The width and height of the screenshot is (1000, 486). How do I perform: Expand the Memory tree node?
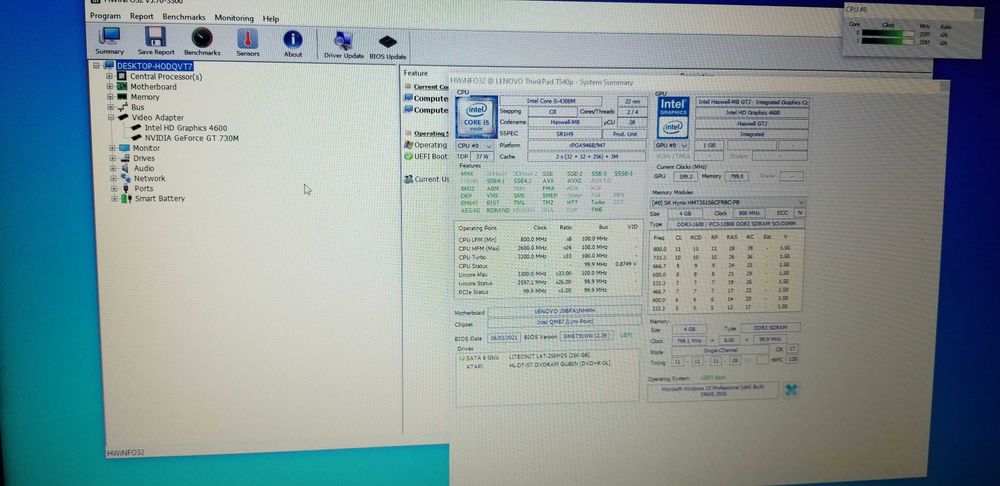110,97
